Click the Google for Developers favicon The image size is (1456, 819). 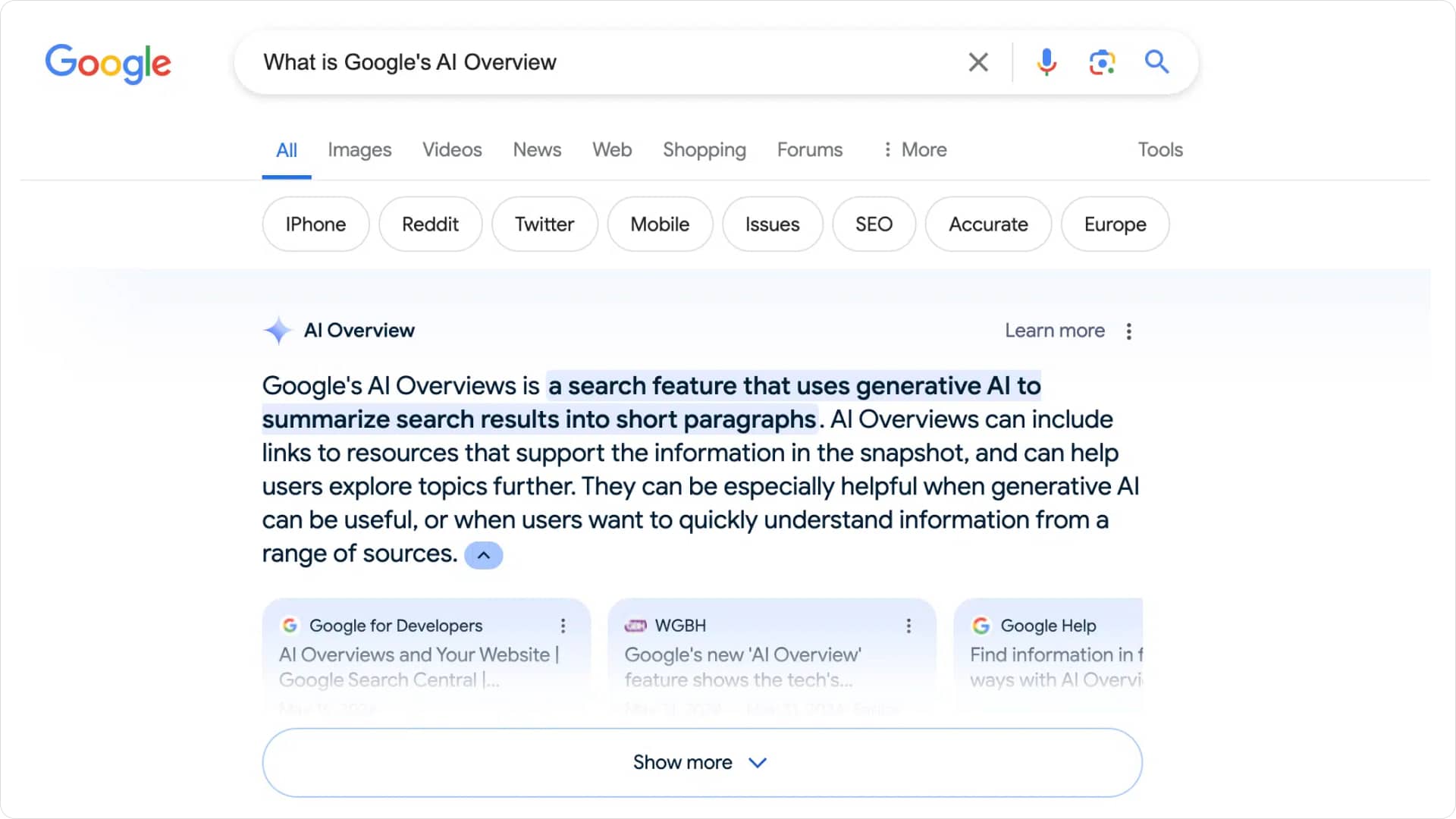click(289, 626)
